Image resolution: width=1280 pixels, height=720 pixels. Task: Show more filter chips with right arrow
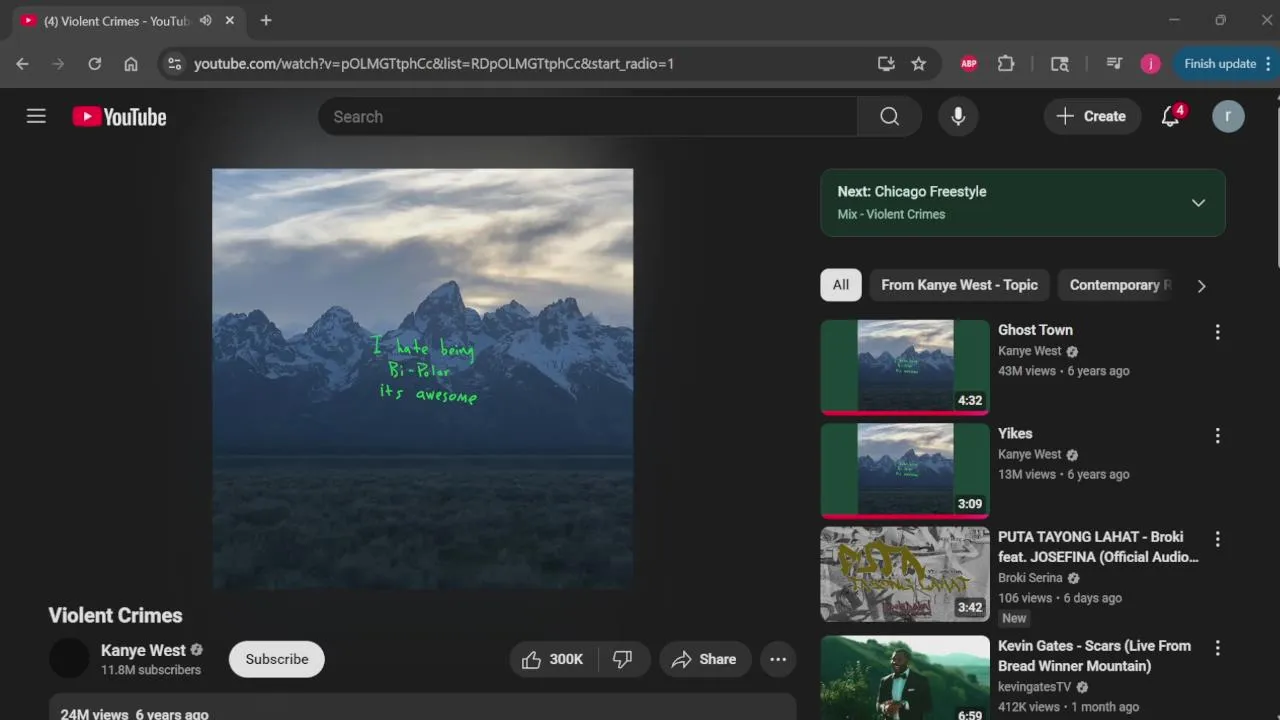pos(1201,286)
